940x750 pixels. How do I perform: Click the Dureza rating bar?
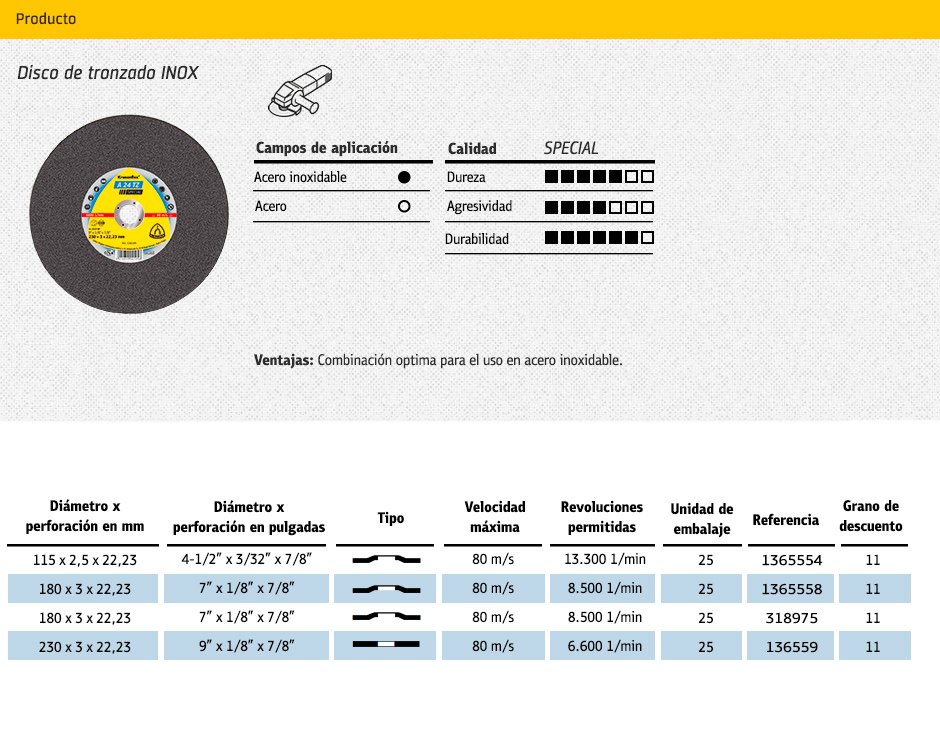tap(599, 177)
